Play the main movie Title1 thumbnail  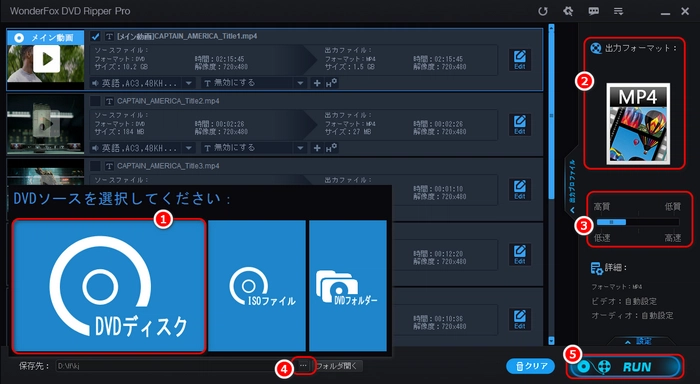tap(46, 59)
